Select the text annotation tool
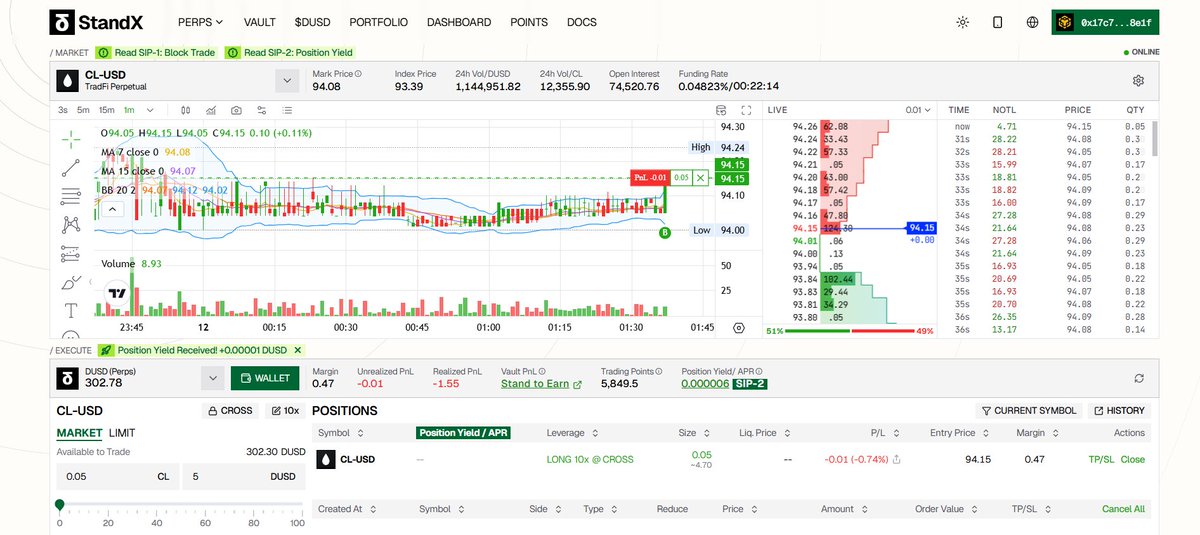This screenshot has width=1200, height=535. (70, 311)
